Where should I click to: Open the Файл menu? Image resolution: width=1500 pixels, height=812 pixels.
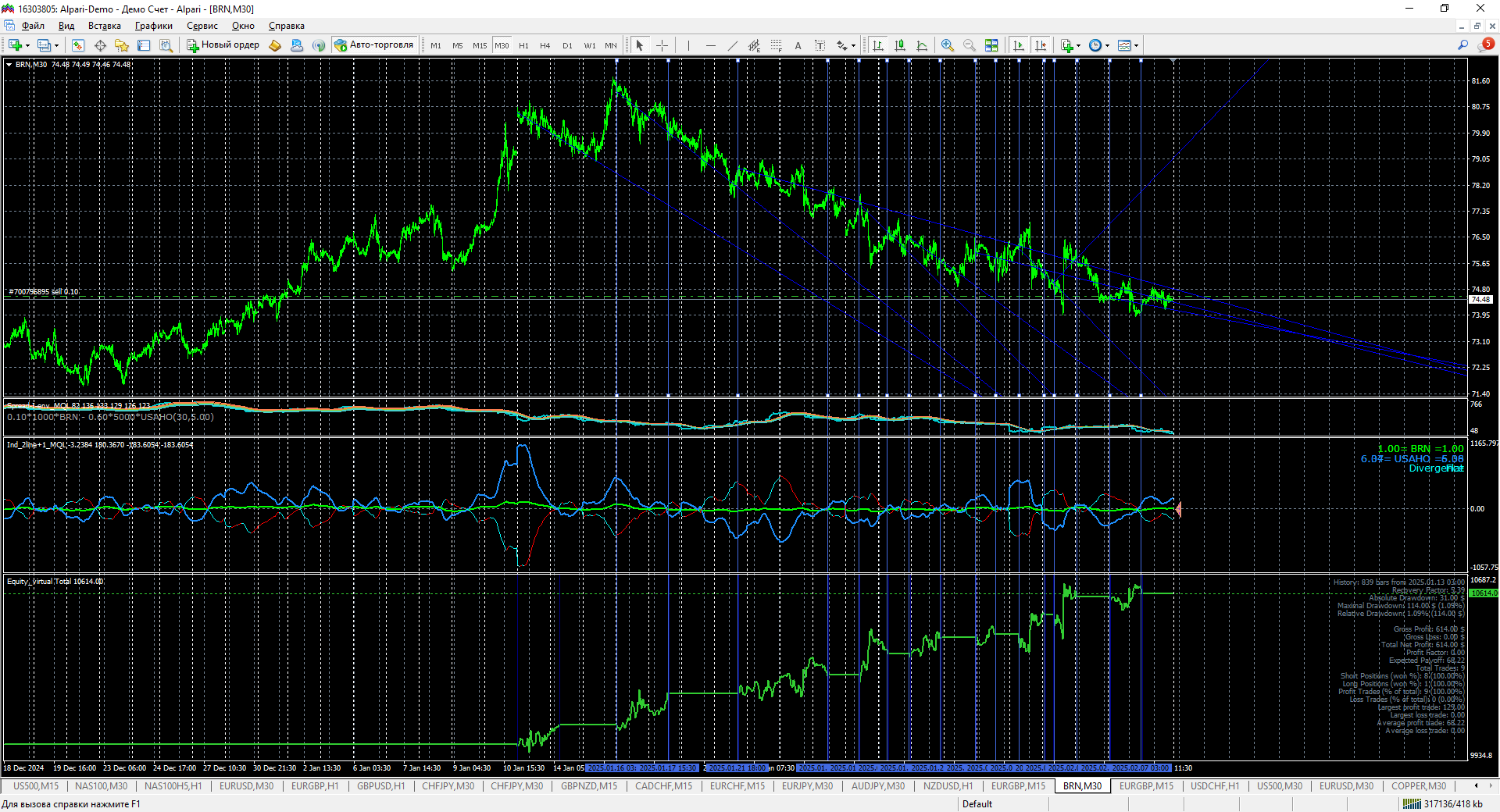[33, 26]
